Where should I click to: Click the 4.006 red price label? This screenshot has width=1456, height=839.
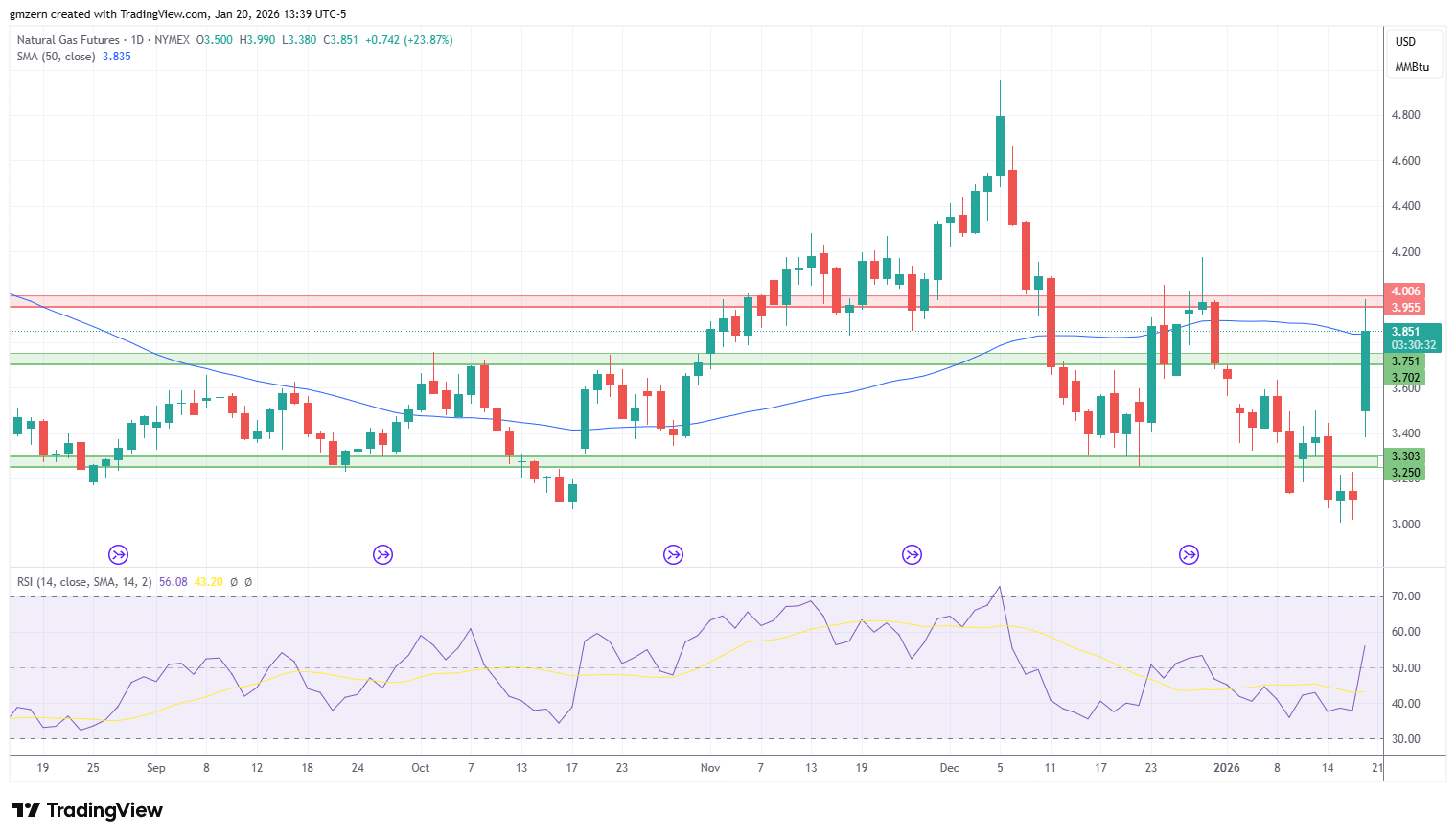[1405, 291]
